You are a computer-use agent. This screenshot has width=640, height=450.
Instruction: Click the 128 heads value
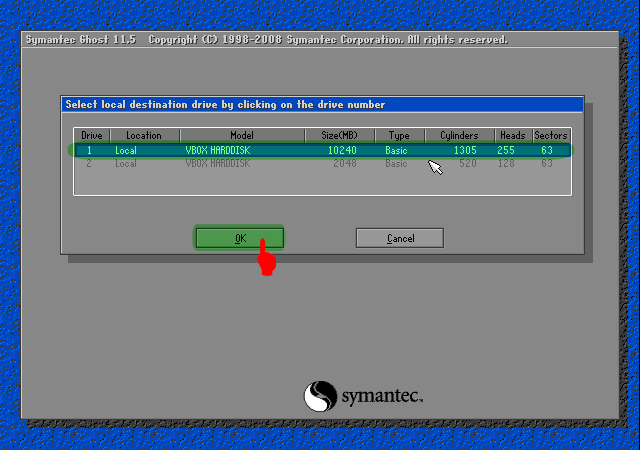click(x=506, y=164)
